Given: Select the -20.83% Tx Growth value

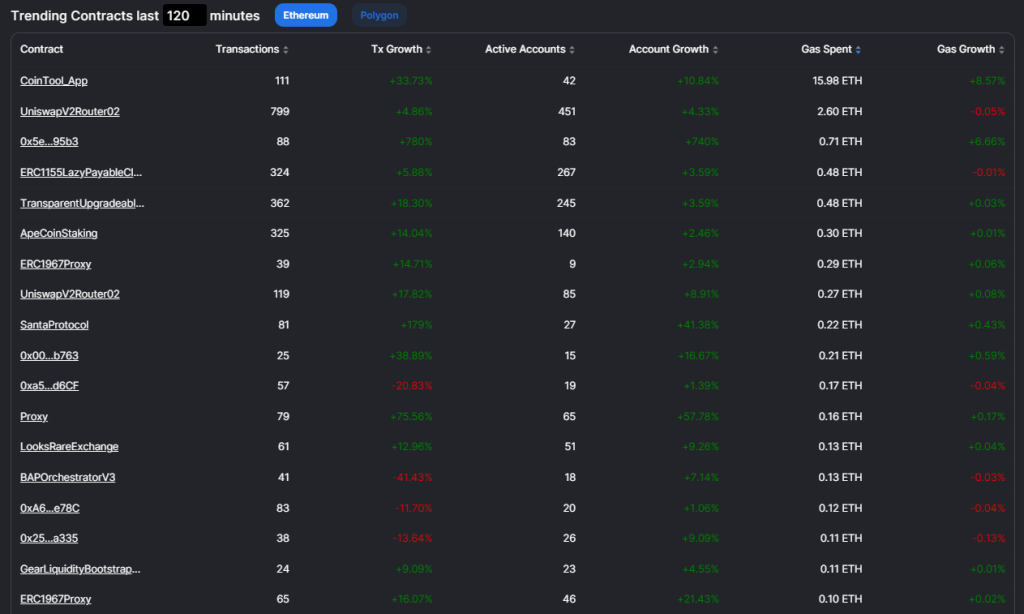Looking at the screenshot, I should pos(412,386).
